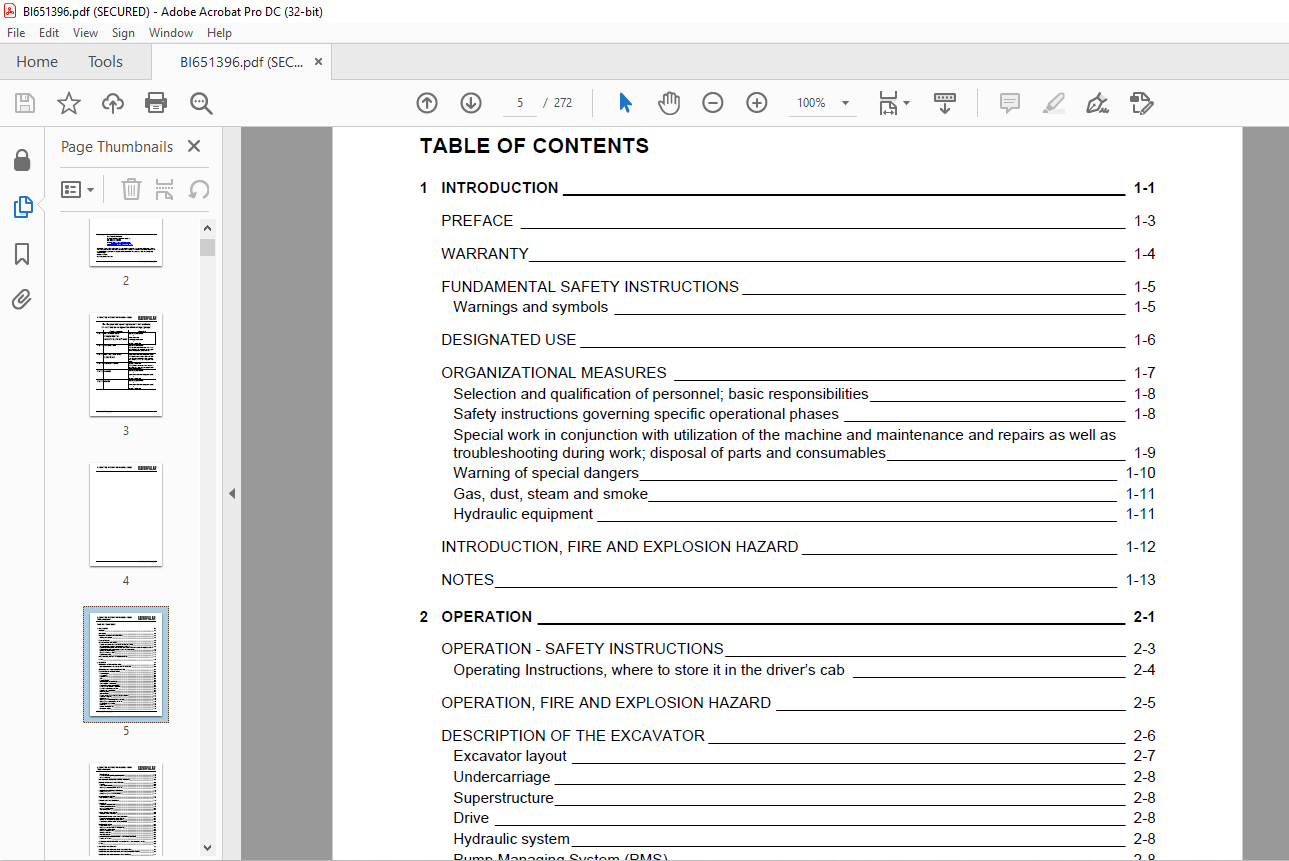Screen dimensions: 1289x861
Task: Click the scrolling mode download icon
Action: pyautogui.click(x=945, y=102)
